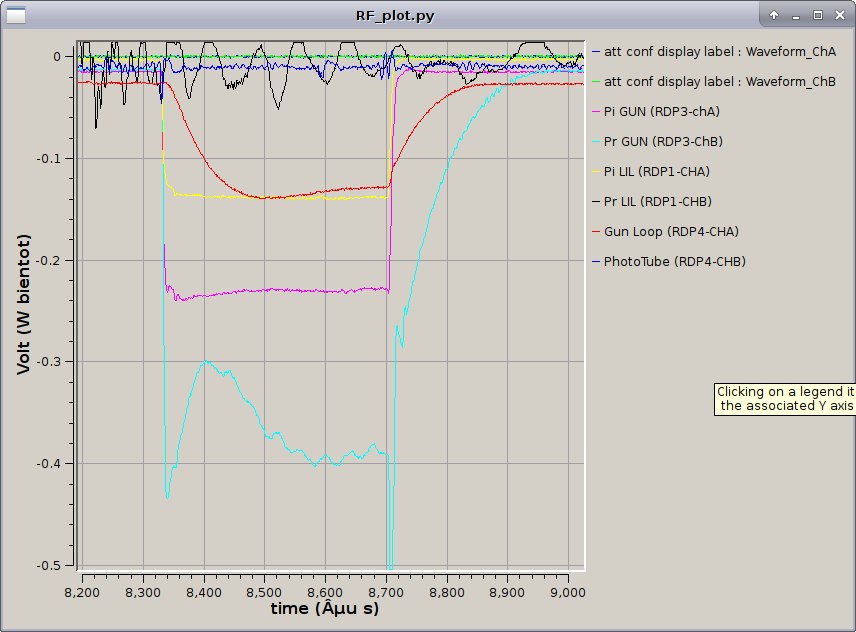The height and width of the screenshot is (632, 856).
Task: Click the yellow color marker beside Pi LIL
Action: pyautogui.click(x=596, y=171)
